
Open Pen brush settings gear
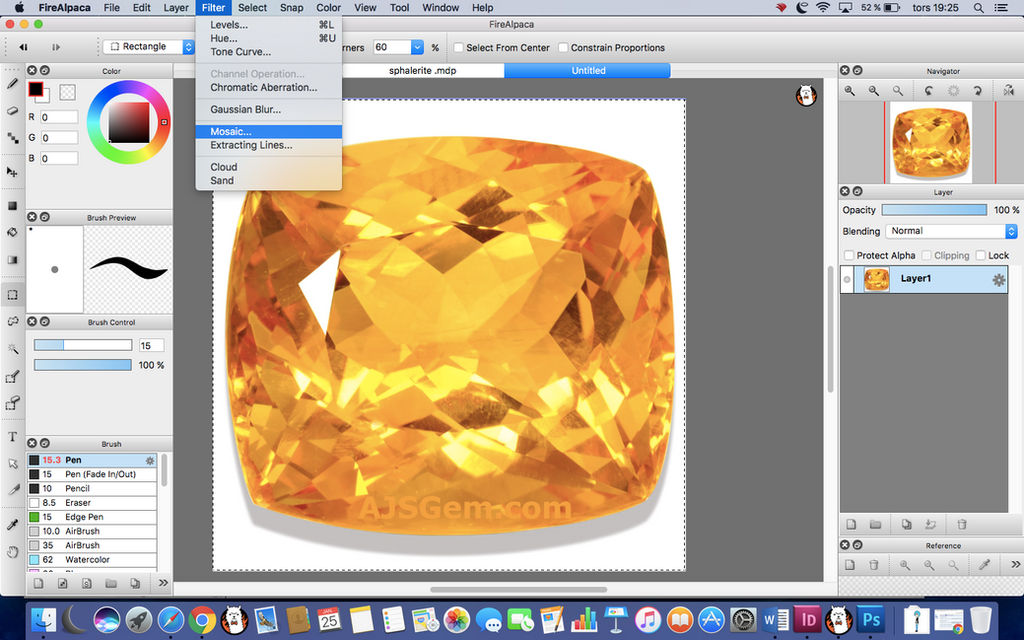point(150,460)
